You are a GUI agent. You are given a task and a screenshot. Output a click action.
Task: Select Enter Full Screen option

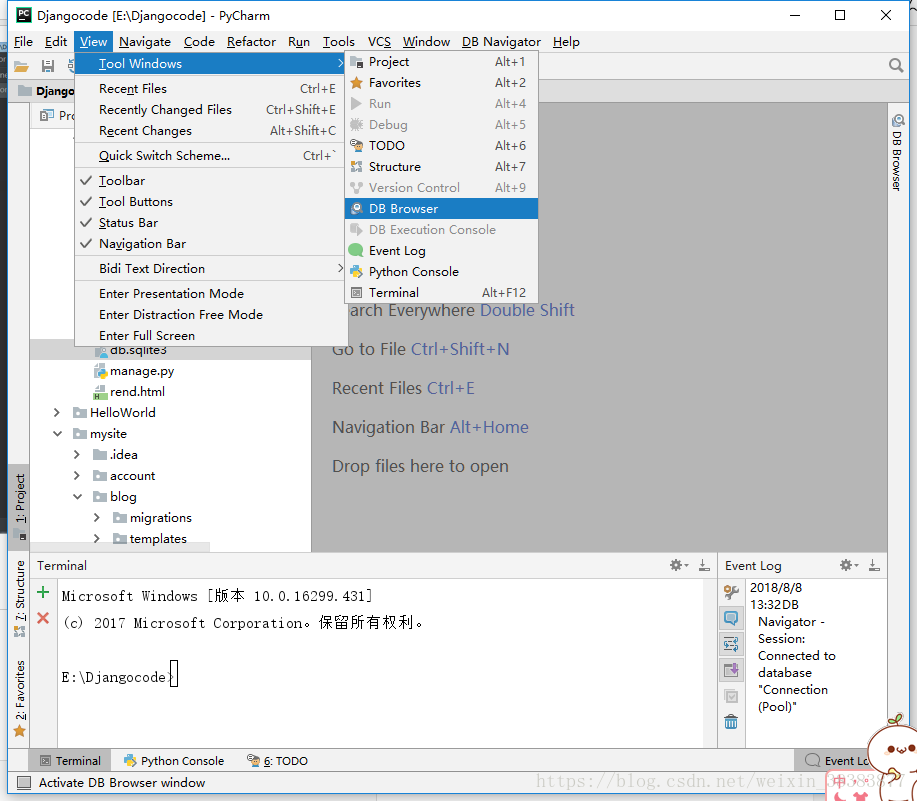(x=211, y=336)
